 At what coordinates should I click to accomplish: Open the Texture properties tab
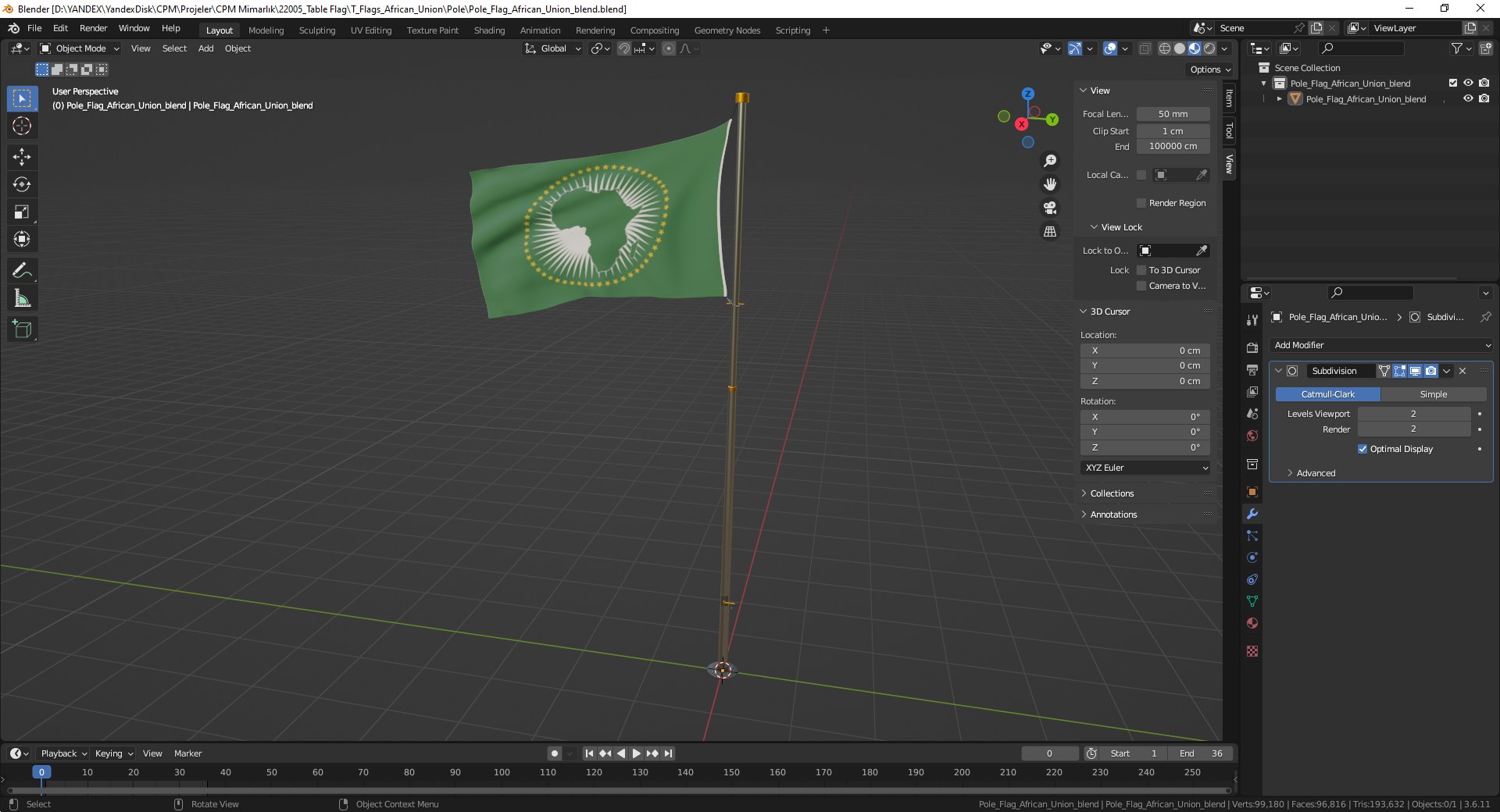tap(1252, 651)
